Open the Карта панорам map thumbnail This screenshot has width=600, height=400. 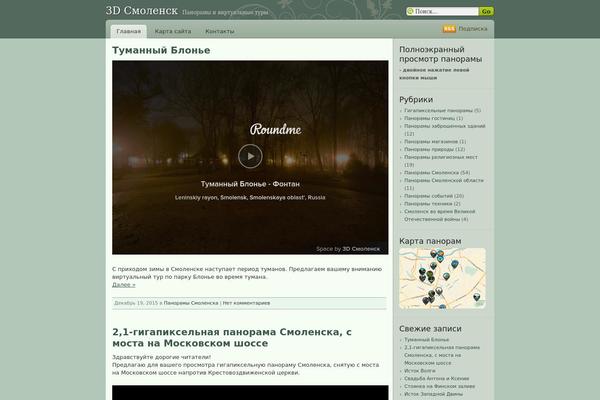442,278
